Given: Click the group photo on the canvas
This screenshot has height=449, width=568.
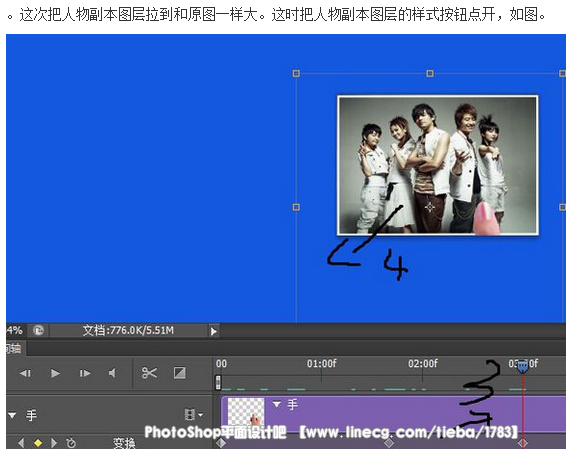Looking at the screenshot, I should (438, 165).
